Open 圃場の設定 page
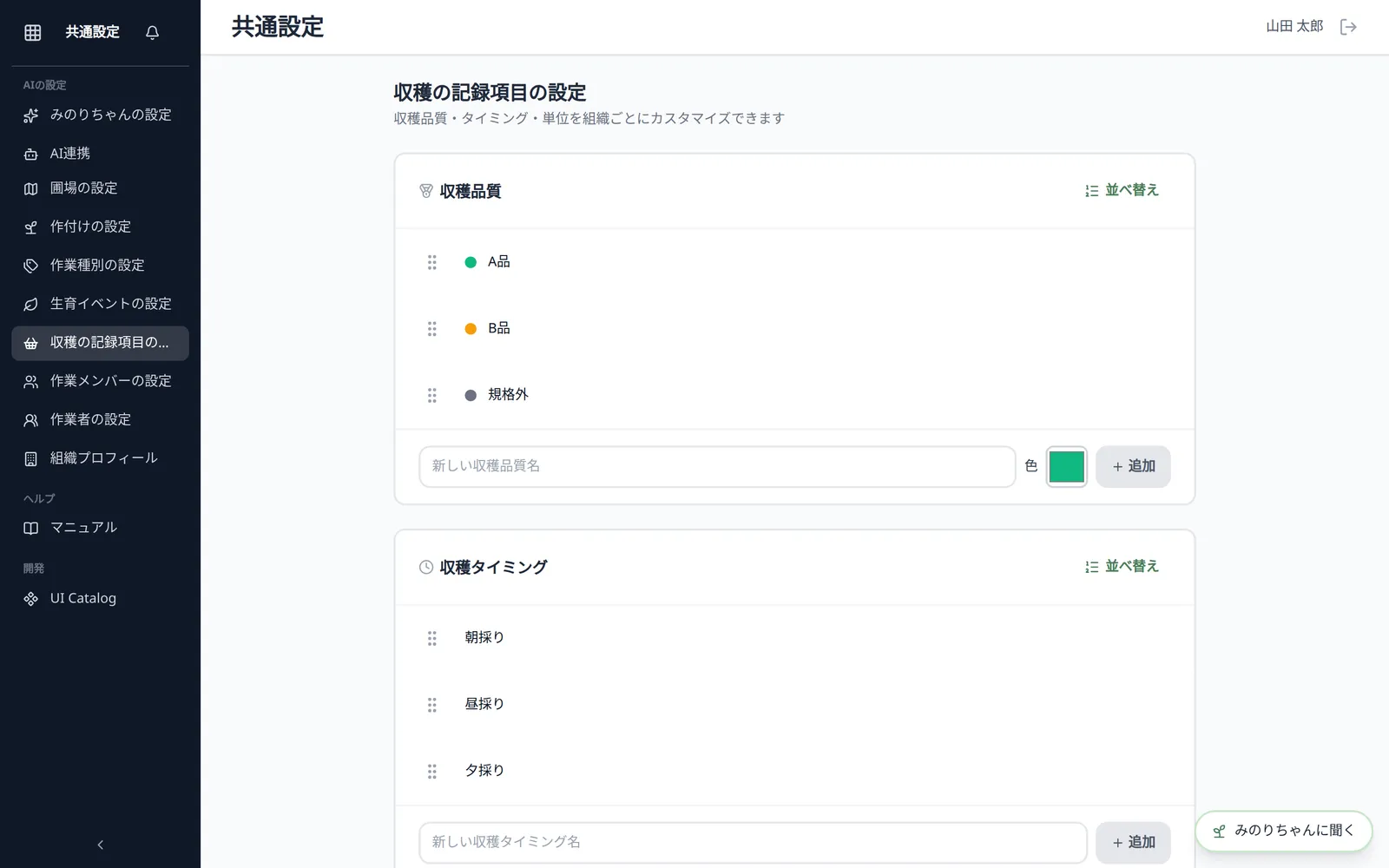The width and height of the screenshot is (1389, 868). [100, 188]
